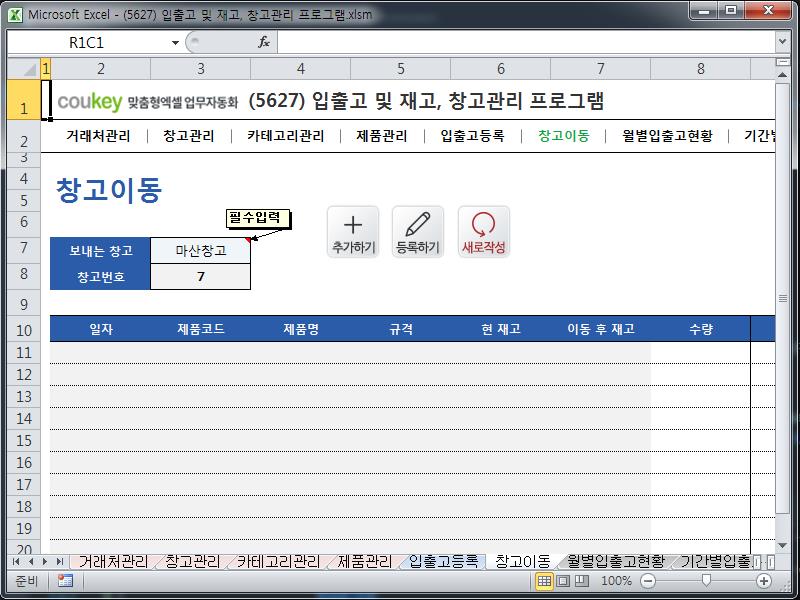This screenshot has width=800, height=600.
Task: Click 카테고리관리 in the navigation menu
Action: (286, 136)
